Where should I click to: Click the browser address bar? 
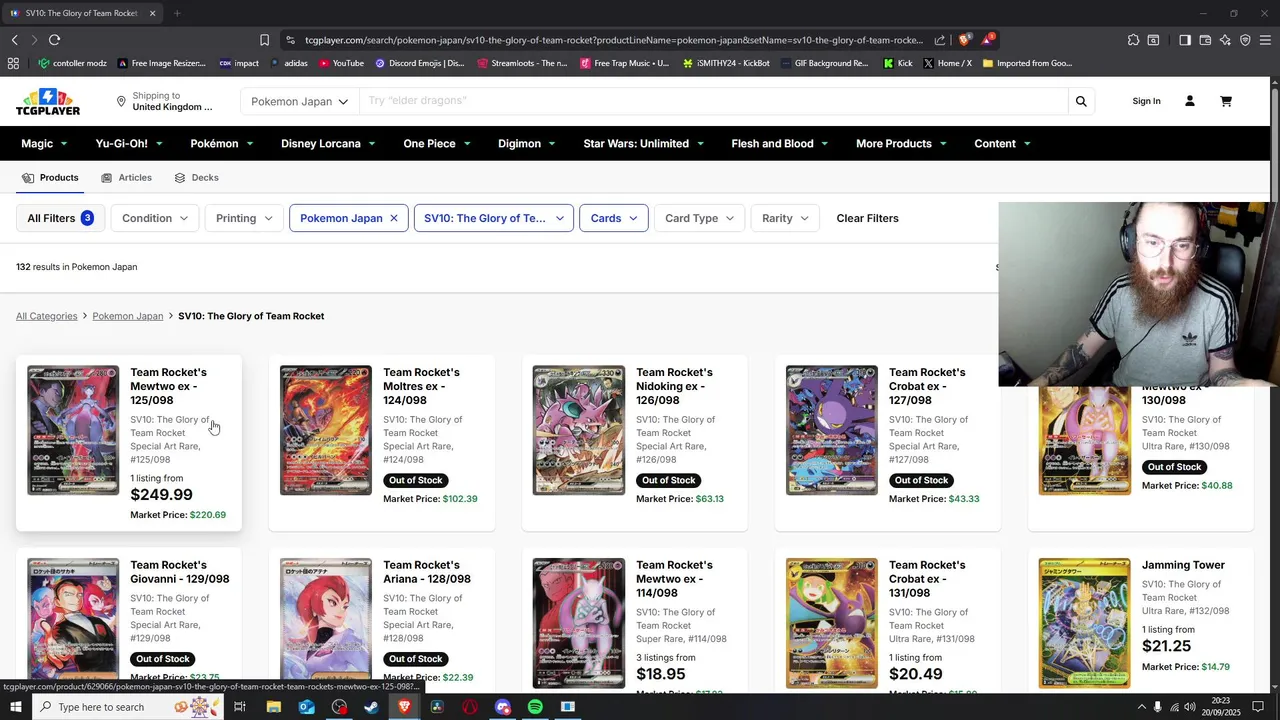(613, 40)
